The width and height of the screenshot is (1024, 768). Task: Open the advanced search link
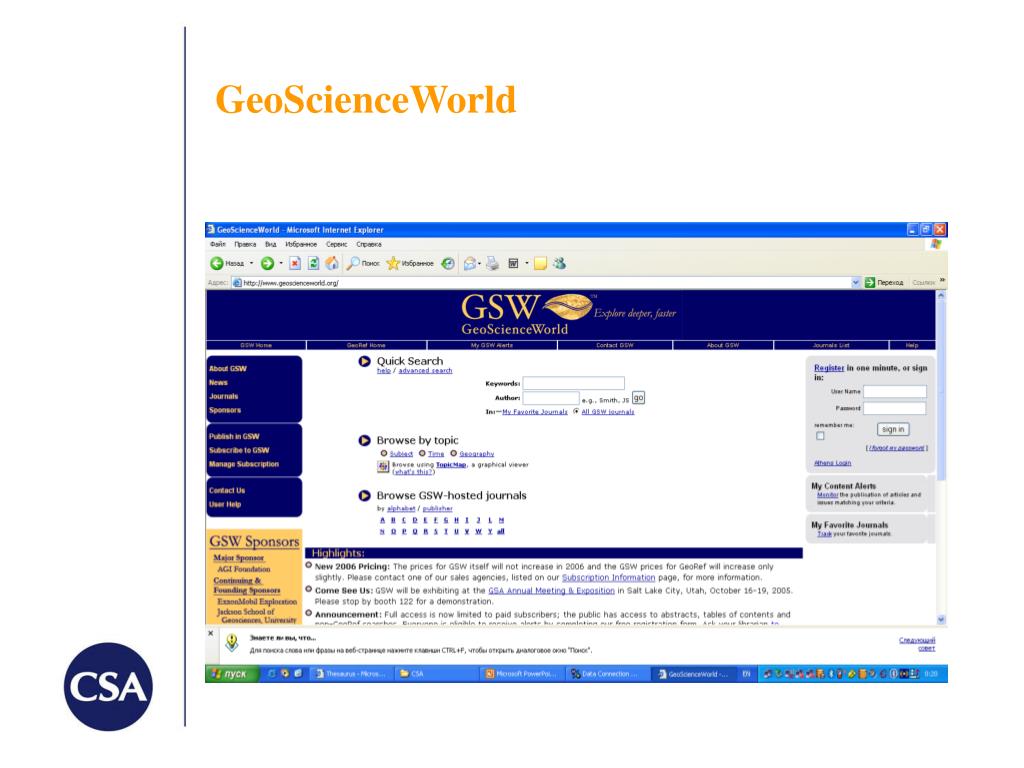pyautogui.click(x=425, y=371)
